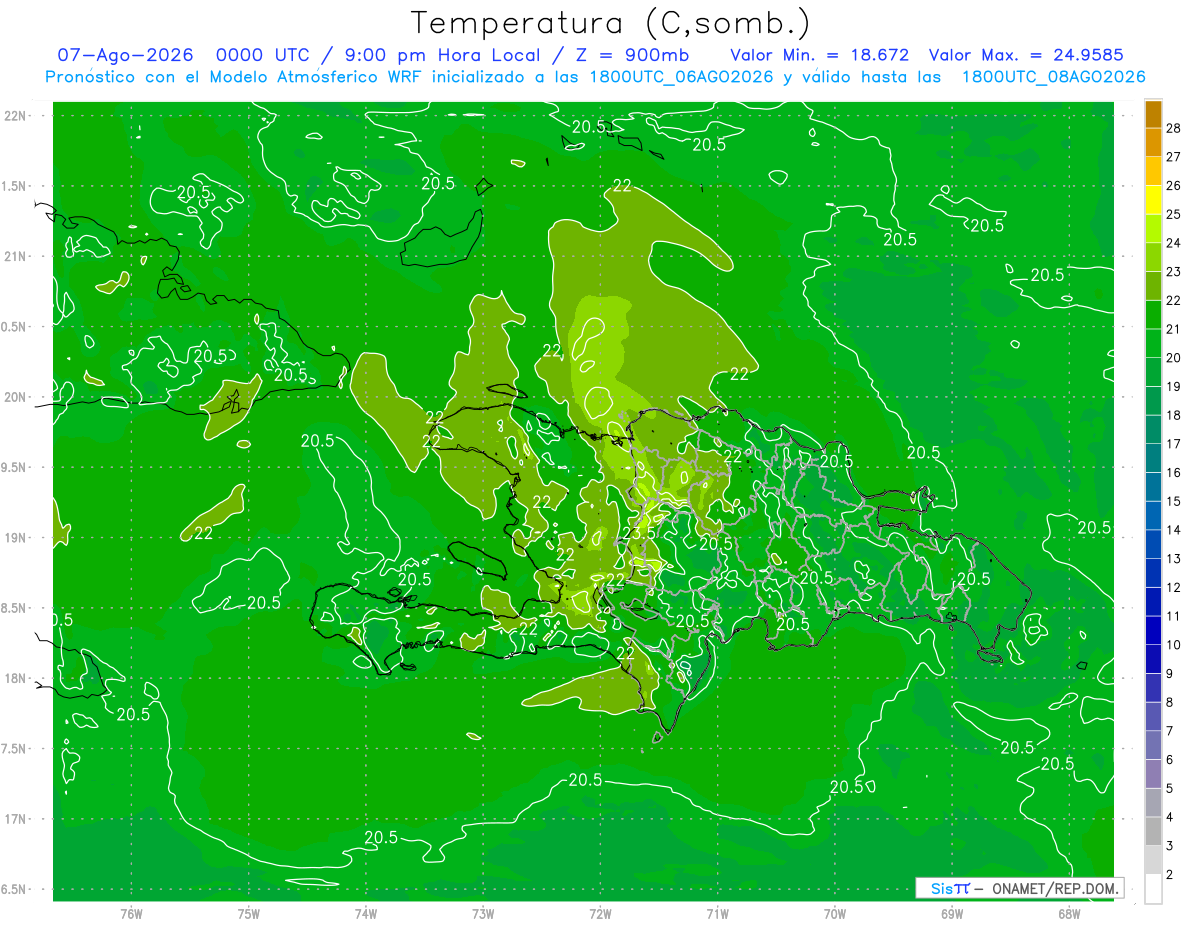Click the color scale label "9"
Screen dimensions: 1200x927
(x=1170, y=673)
